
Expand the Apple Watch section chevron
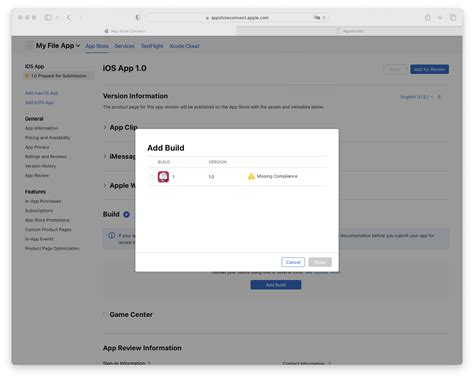tap(105, 185)
